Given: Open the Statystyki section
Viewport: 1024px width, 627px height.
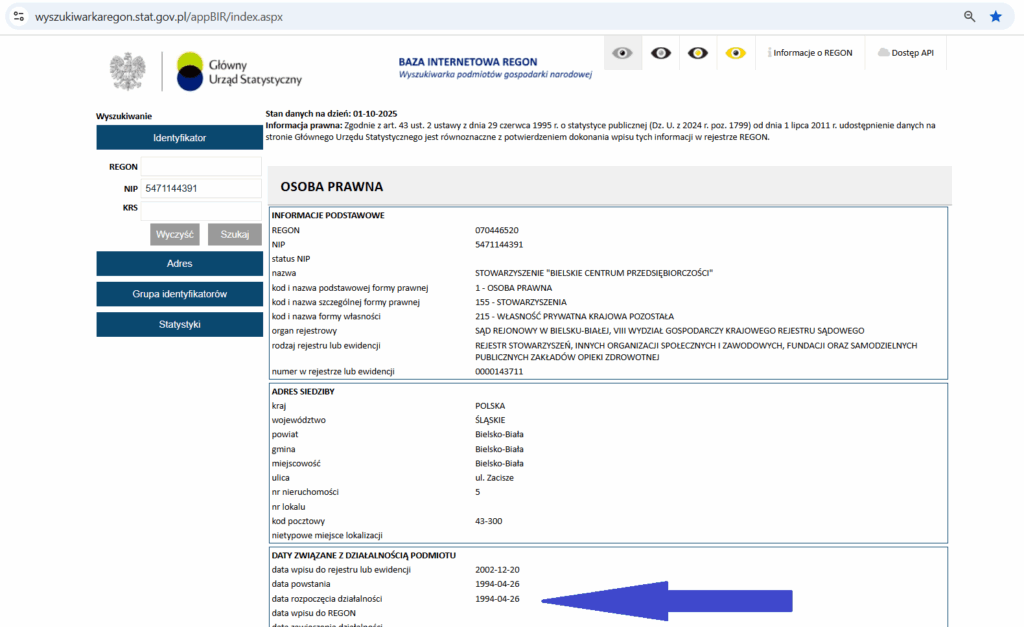Looking at the screenshot, I should 179,325.
